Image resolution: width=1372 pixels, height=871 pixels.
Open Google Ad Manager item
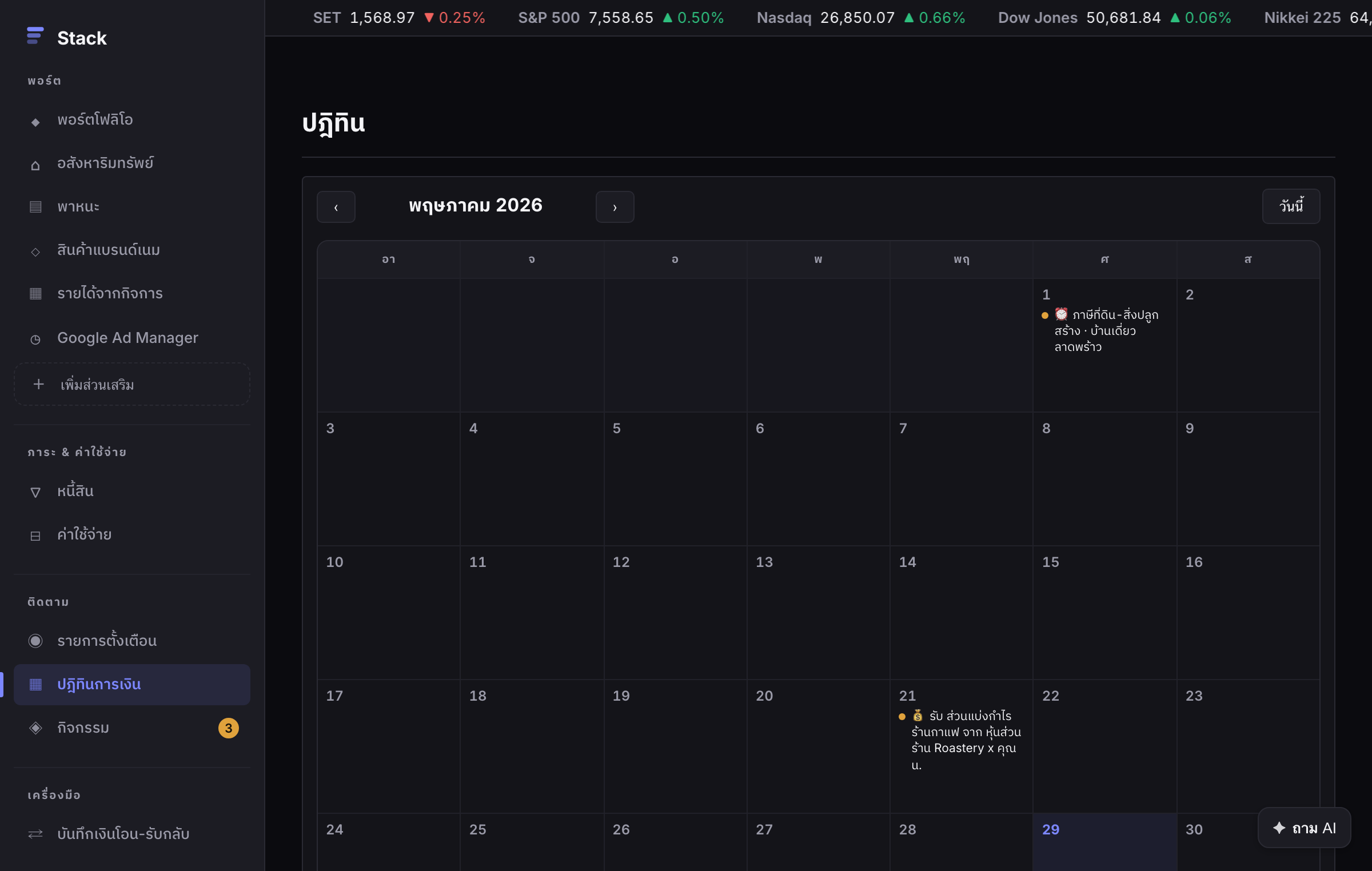tap(132, 338)
